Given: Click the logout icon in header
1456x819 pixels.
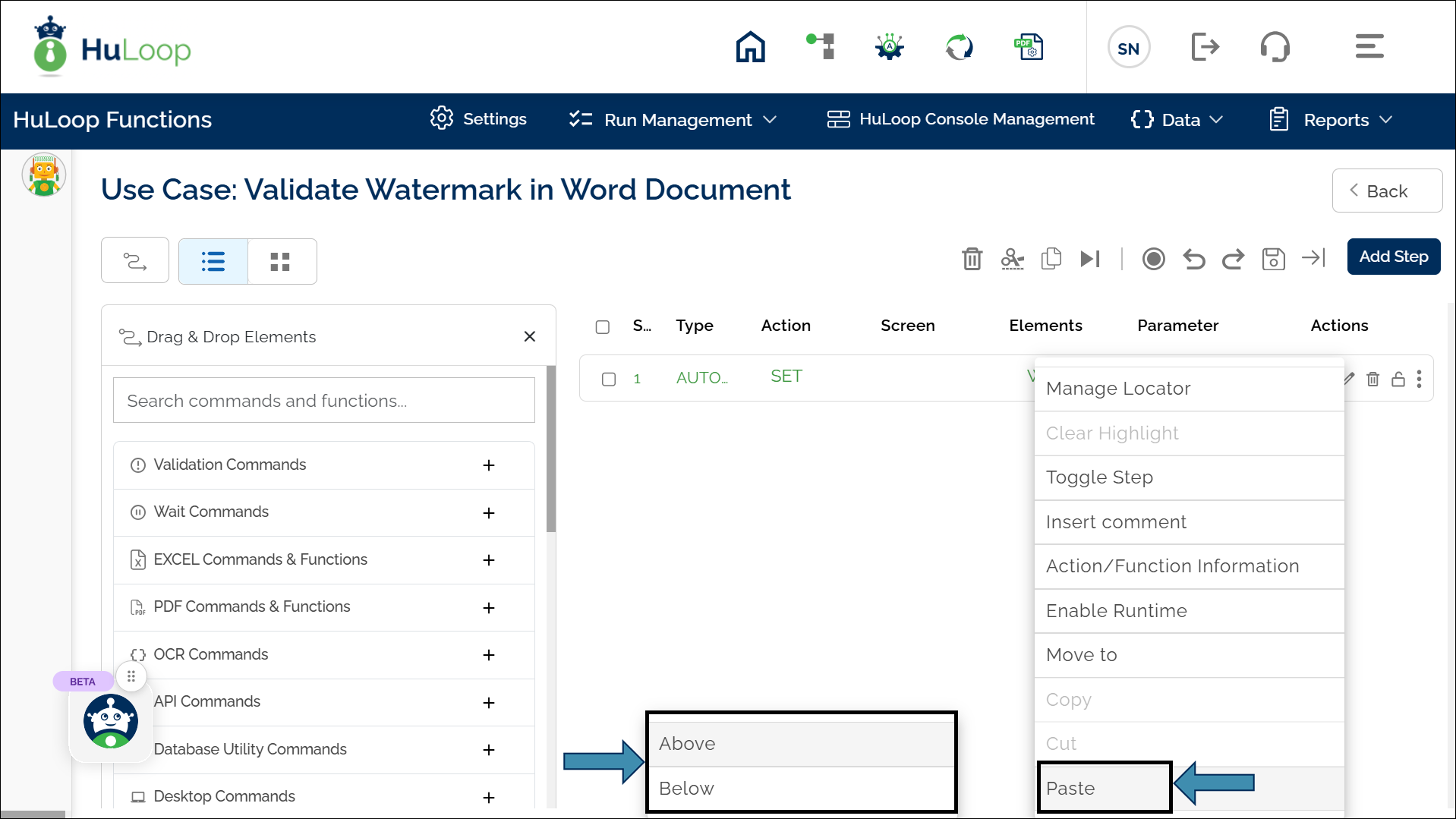Looking at the screenshot, I should (x=1205, y=47).
